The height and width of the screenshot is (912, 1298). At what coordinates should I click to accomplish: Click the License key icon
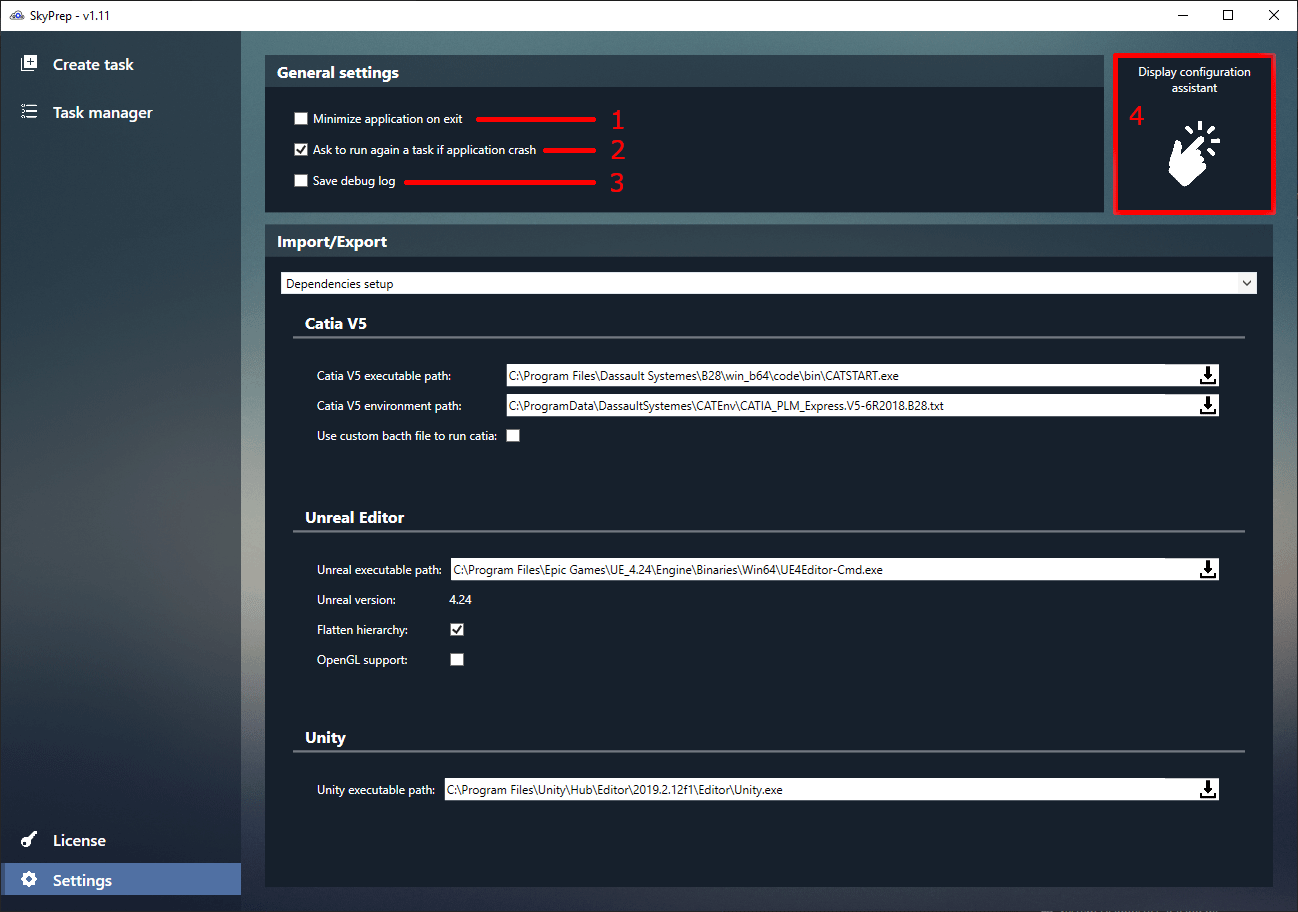(29, 840)
